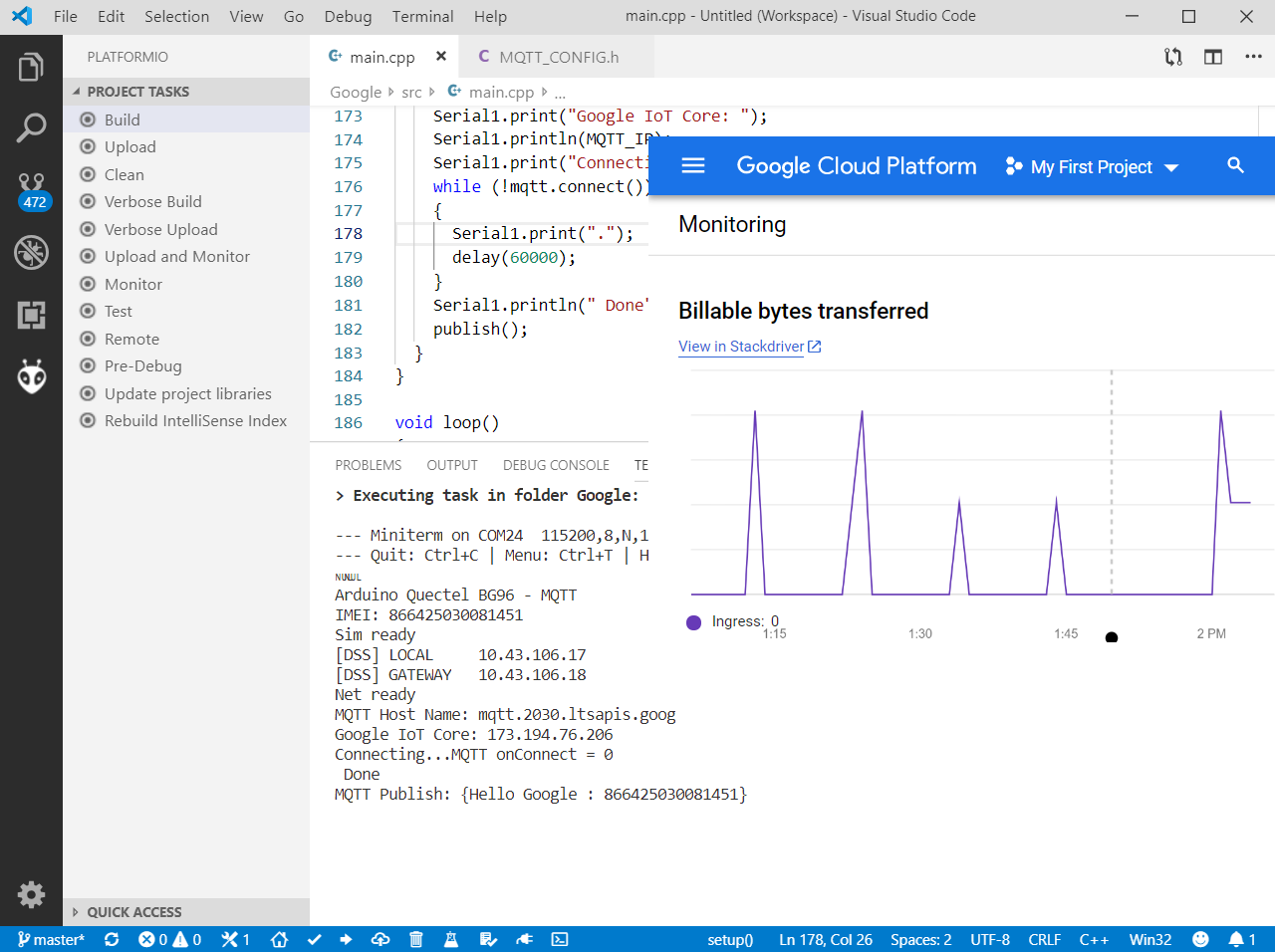The image size is (1275, 952).
Task: Open the Terminal menu
Action: tap(422, 16)
